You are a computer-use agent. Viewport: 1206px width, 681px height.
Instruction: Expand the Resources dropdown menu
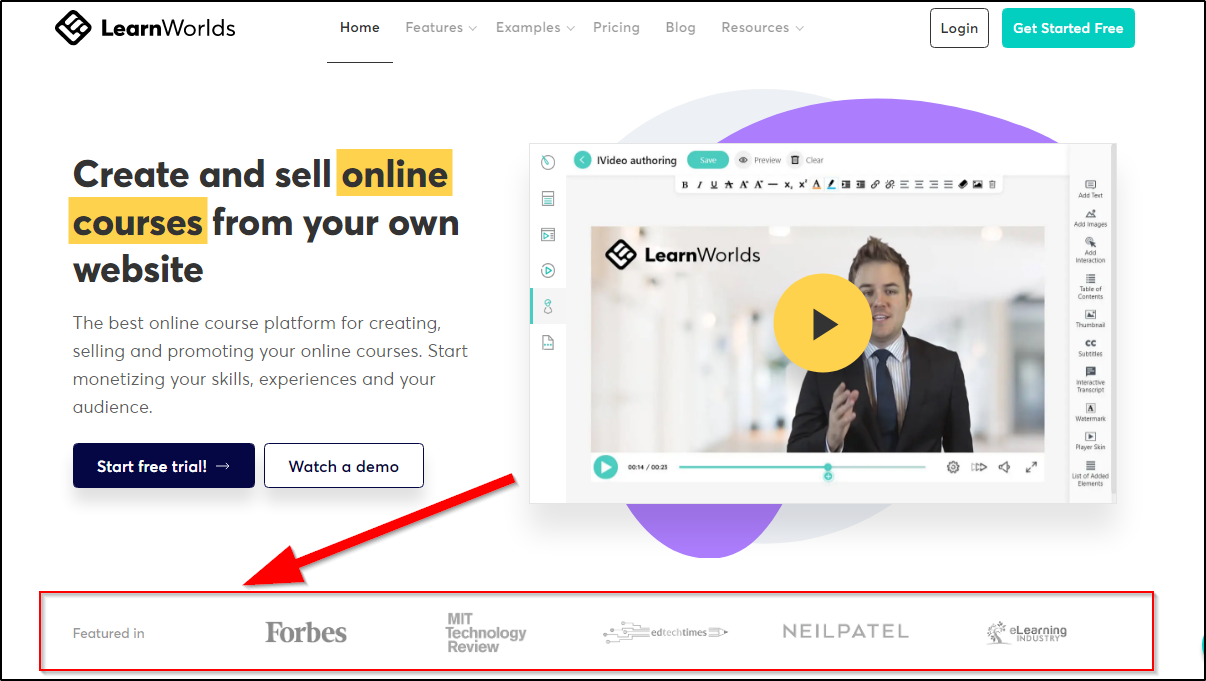[762, 28]
